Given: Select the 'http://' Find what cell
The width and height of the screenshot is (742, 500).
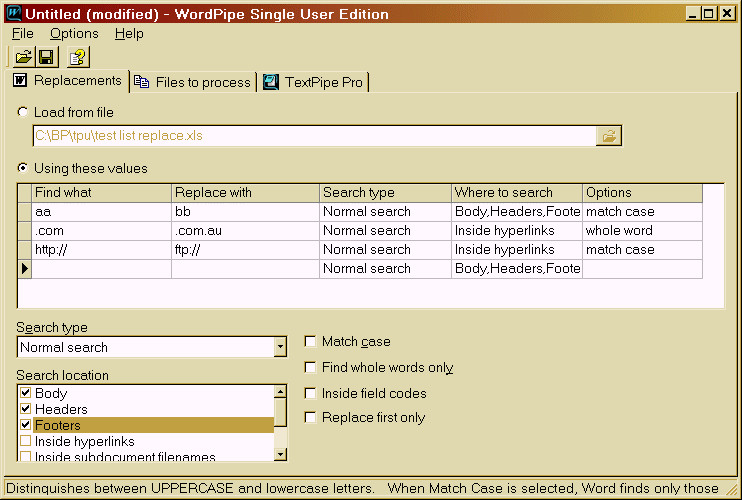Looking at the screenshot, I should point(101,250).
